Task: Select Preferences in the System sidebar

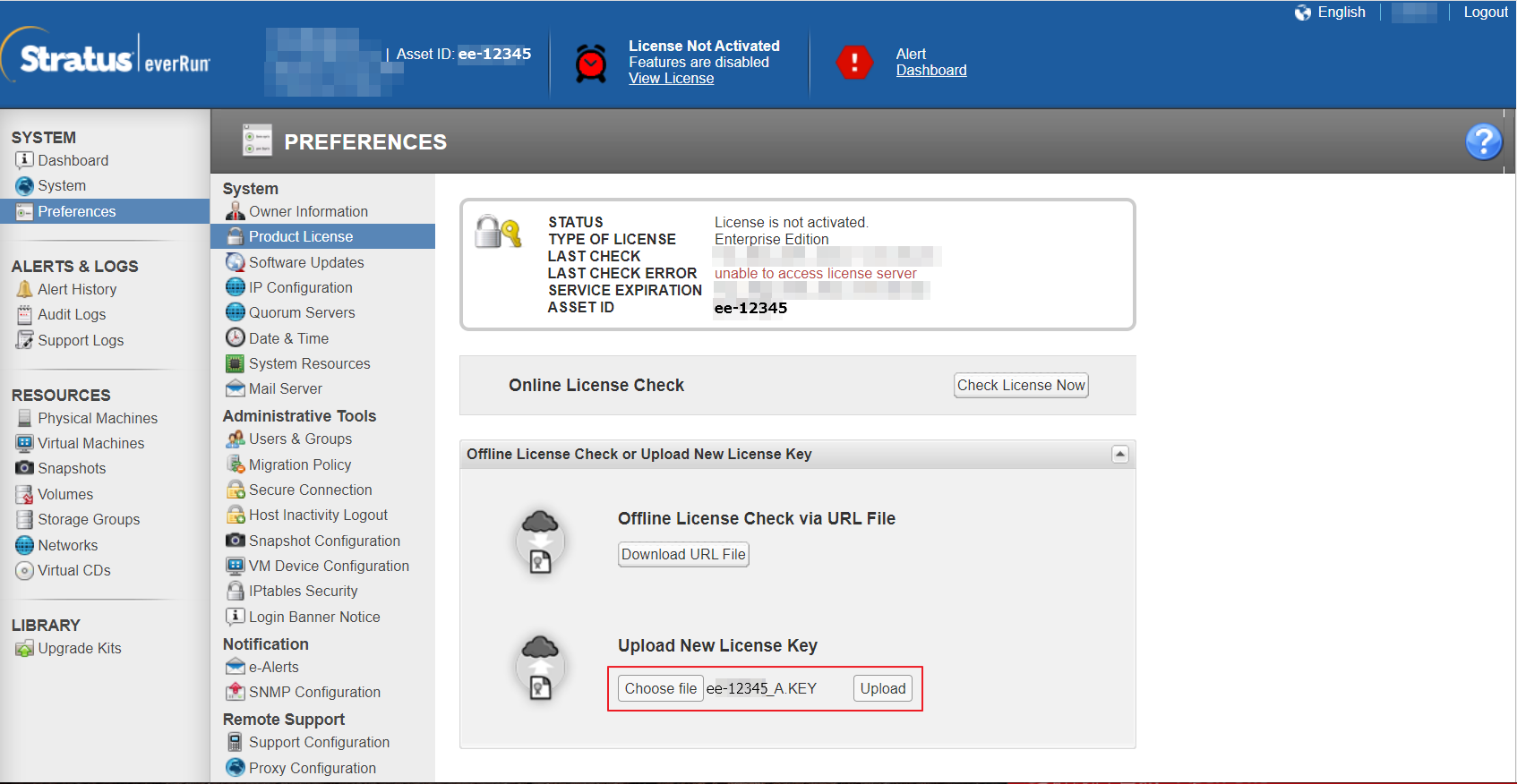Action: 105,211
